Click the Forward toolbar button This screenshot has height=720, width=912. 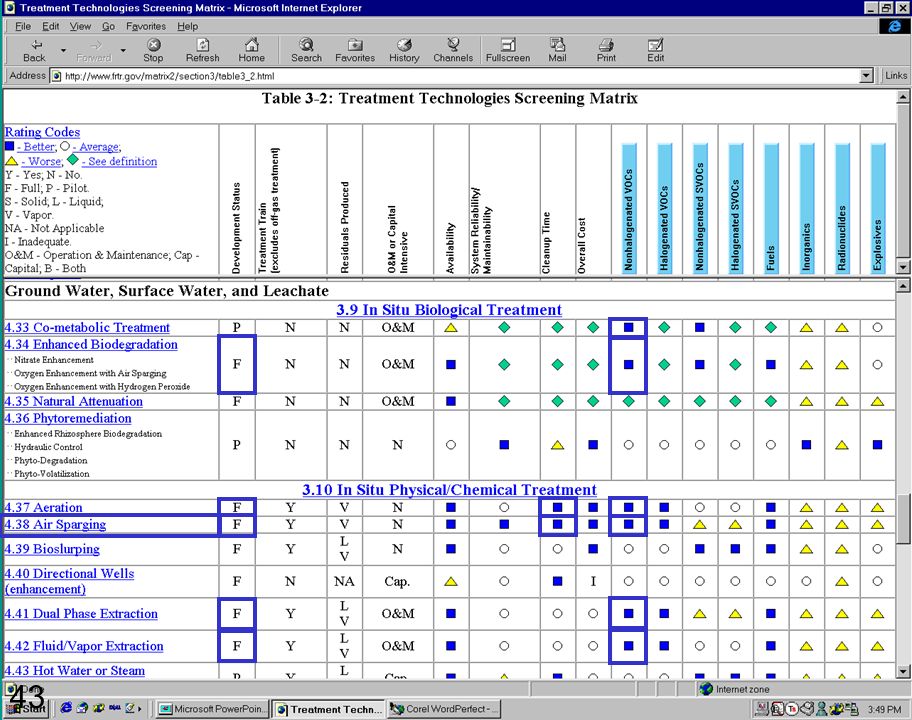(x=94, y=51)
